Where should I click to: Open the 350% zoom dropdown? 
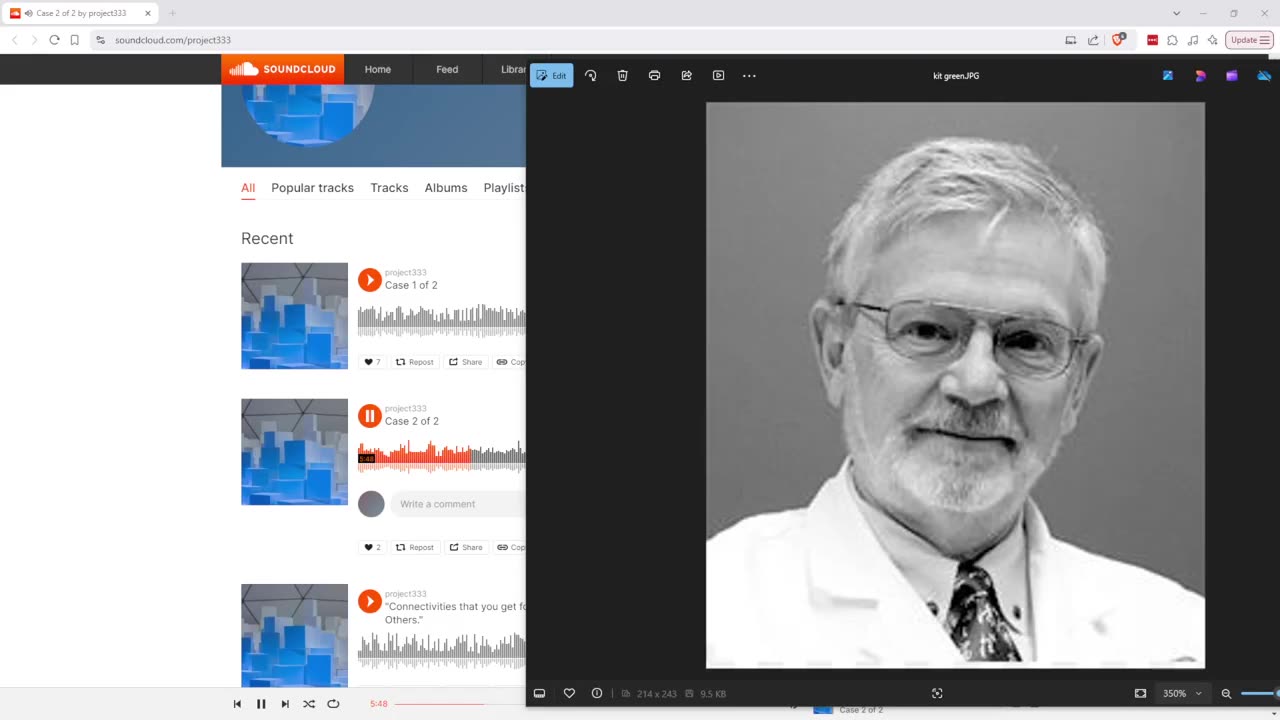coord(1182,693)
